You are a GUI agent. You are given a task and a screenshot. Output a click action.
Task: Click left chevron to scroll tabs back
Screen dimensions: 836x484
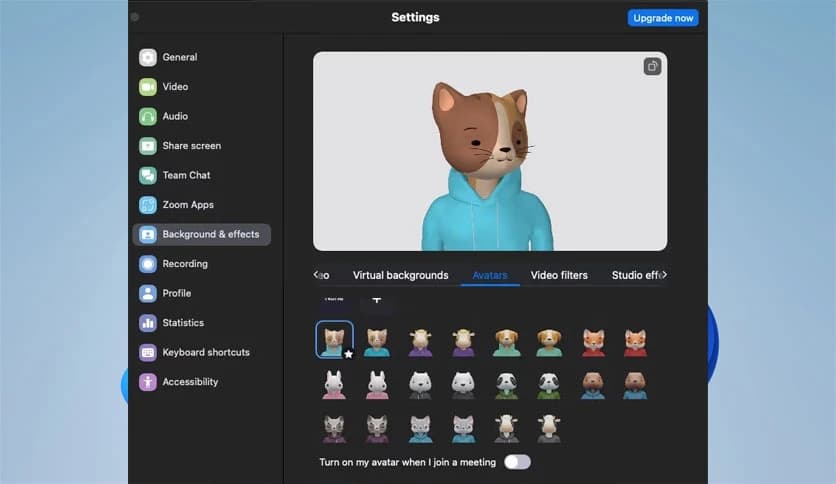pos(316,275)
